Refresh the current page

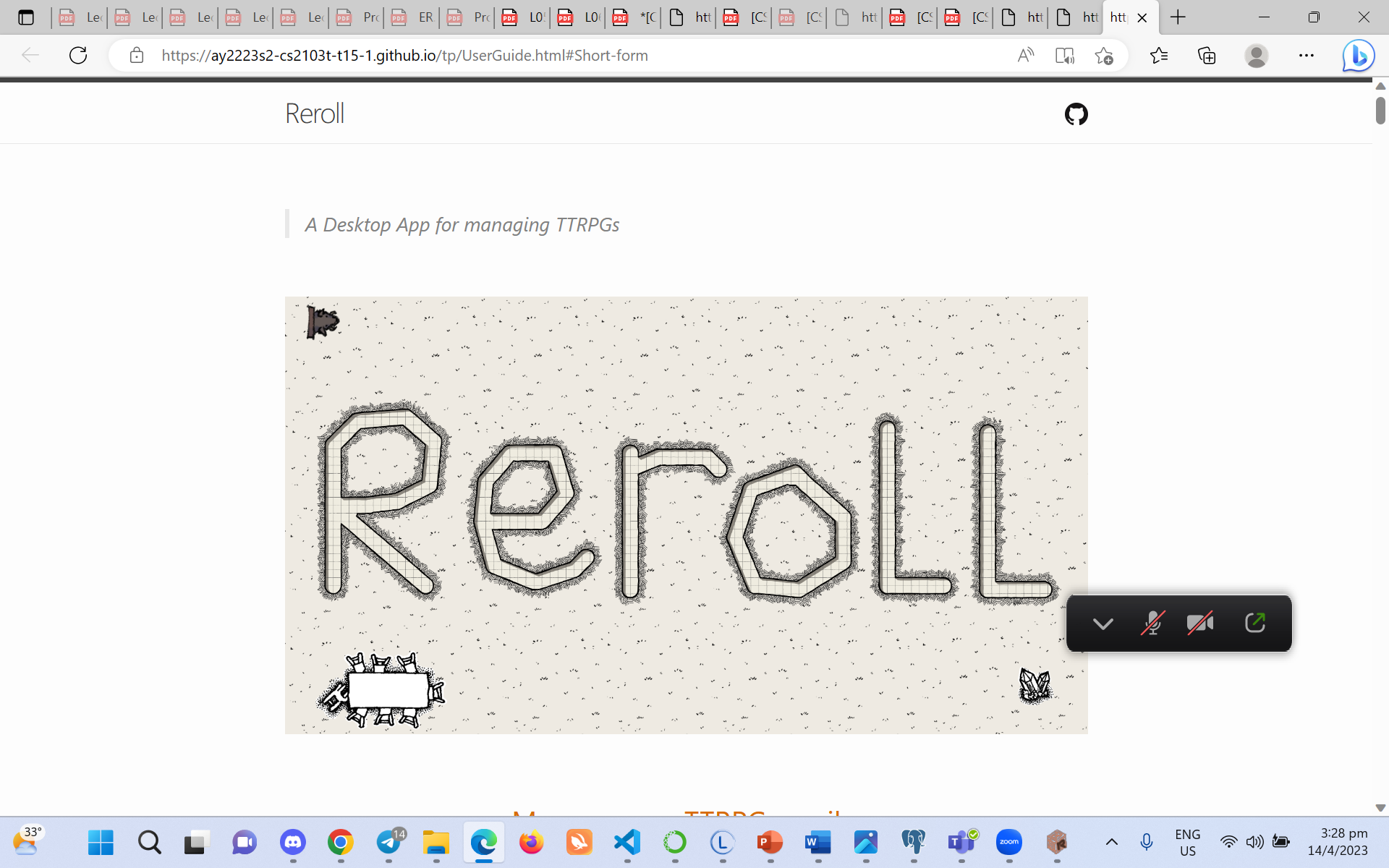pyautogui.click(x=78, y=56)
